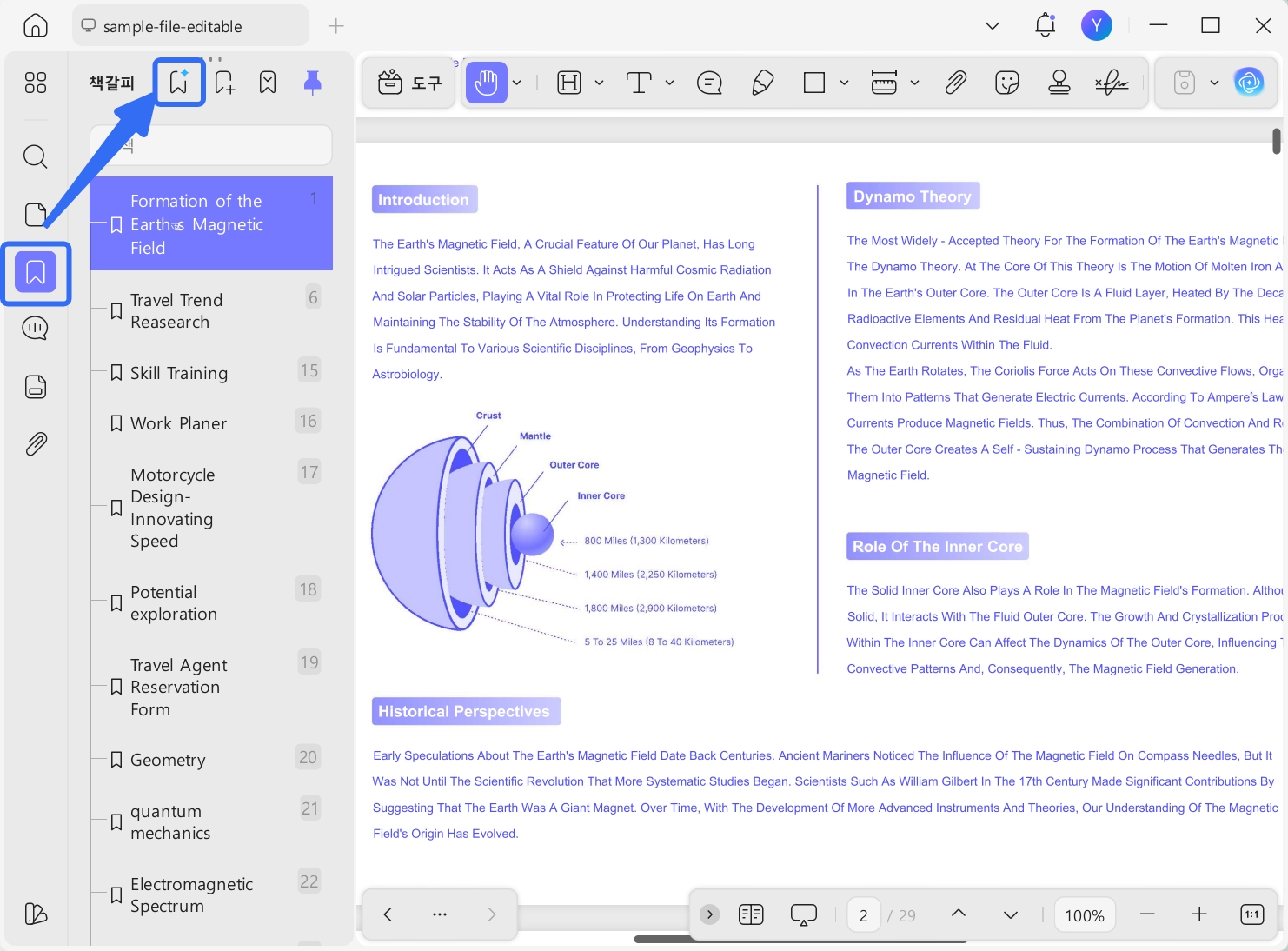1288x951 pixels.
Task: Open the AI assistant icon
Action: (x=1249, y=83)
